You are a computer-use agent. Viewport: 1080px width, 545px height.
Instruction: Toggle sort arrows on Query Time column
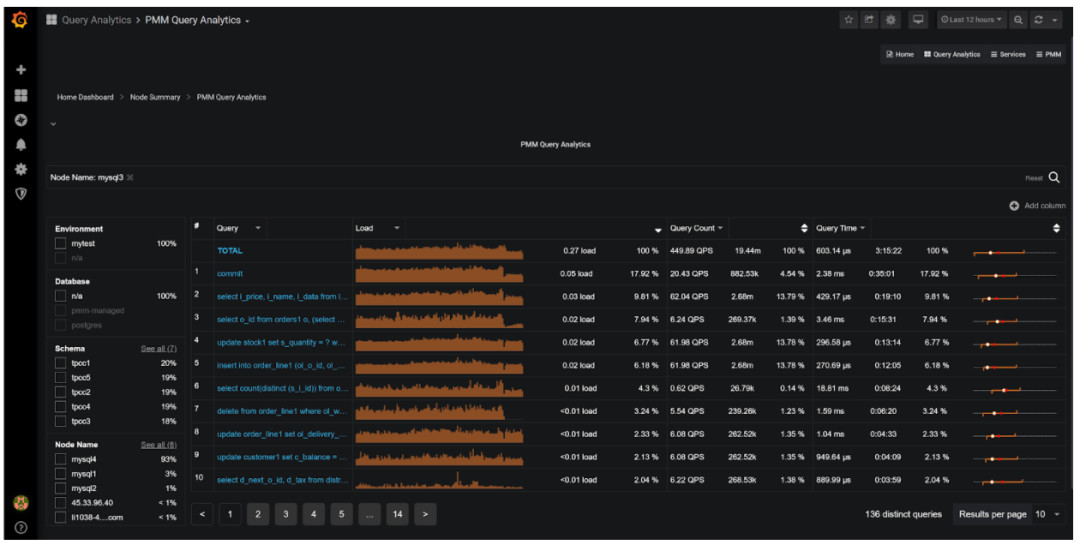pos(1057,228)
